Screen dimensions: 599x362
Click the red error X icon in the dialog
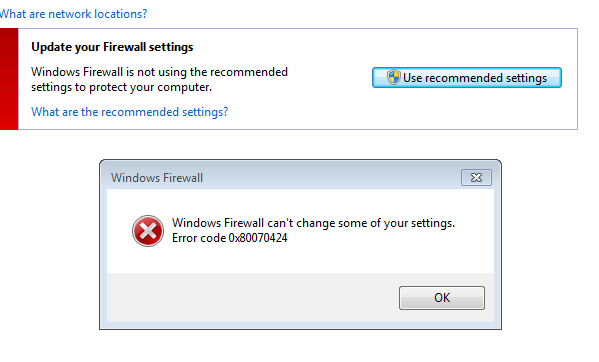(148, 231)
